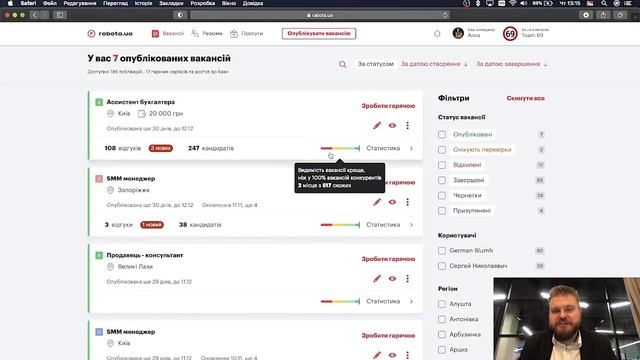The image size is (640, 360).
Task: Check the Арбузинка region filter
Action: click(x=442, y=334)
